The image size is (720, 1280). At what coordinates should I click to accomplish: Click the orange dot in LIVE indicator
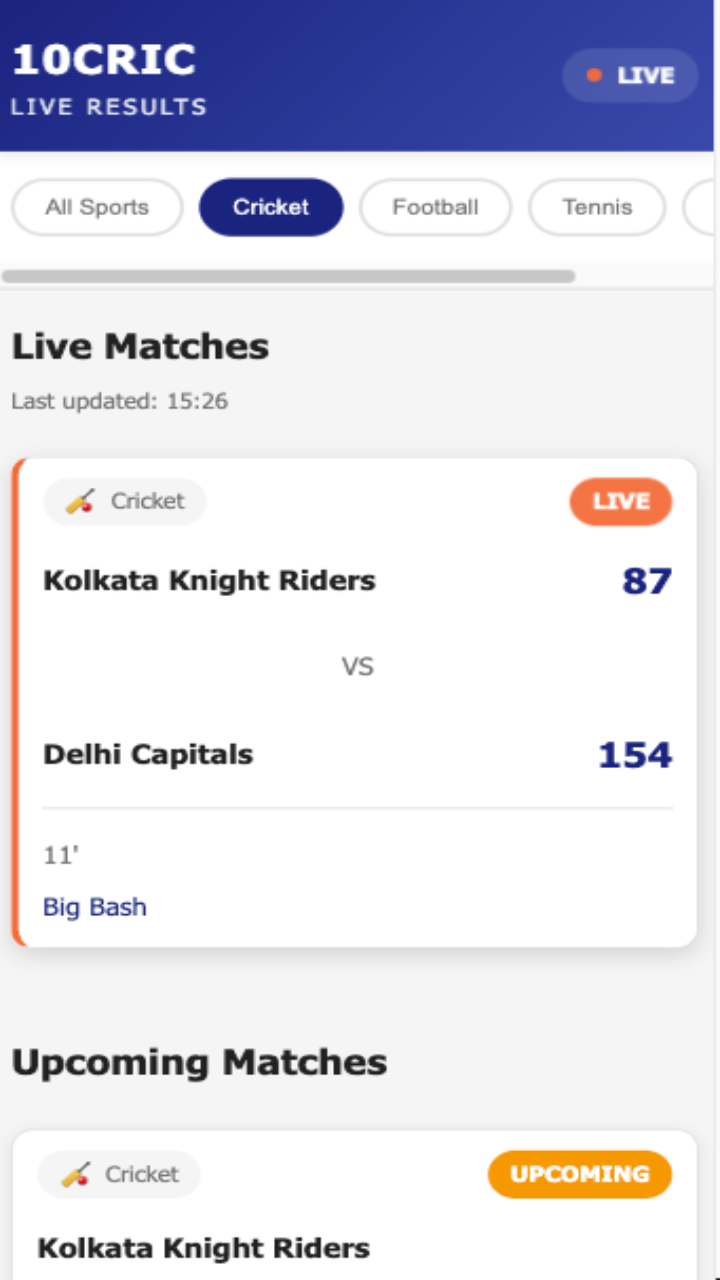pos(594,76)
